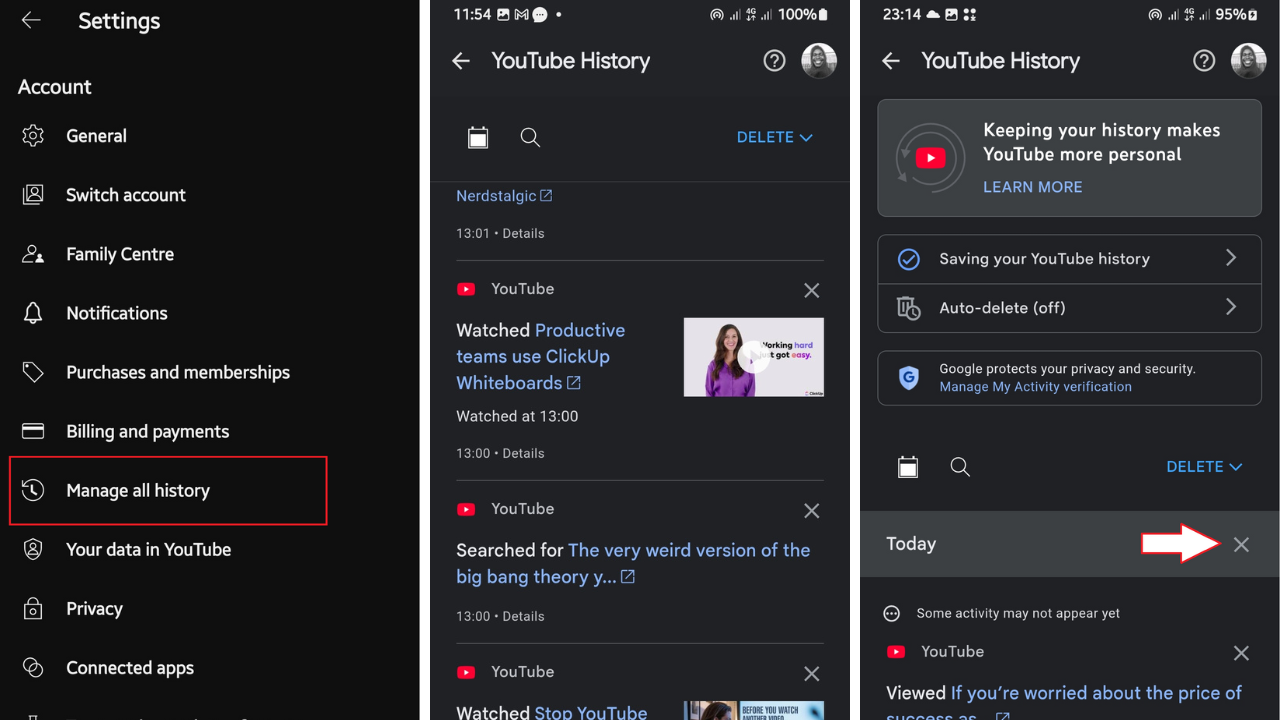This screenshot has height=720, width=1280.
Task: Open the DELETE dropdown on middle history screen
Action: tap(775, 137)
